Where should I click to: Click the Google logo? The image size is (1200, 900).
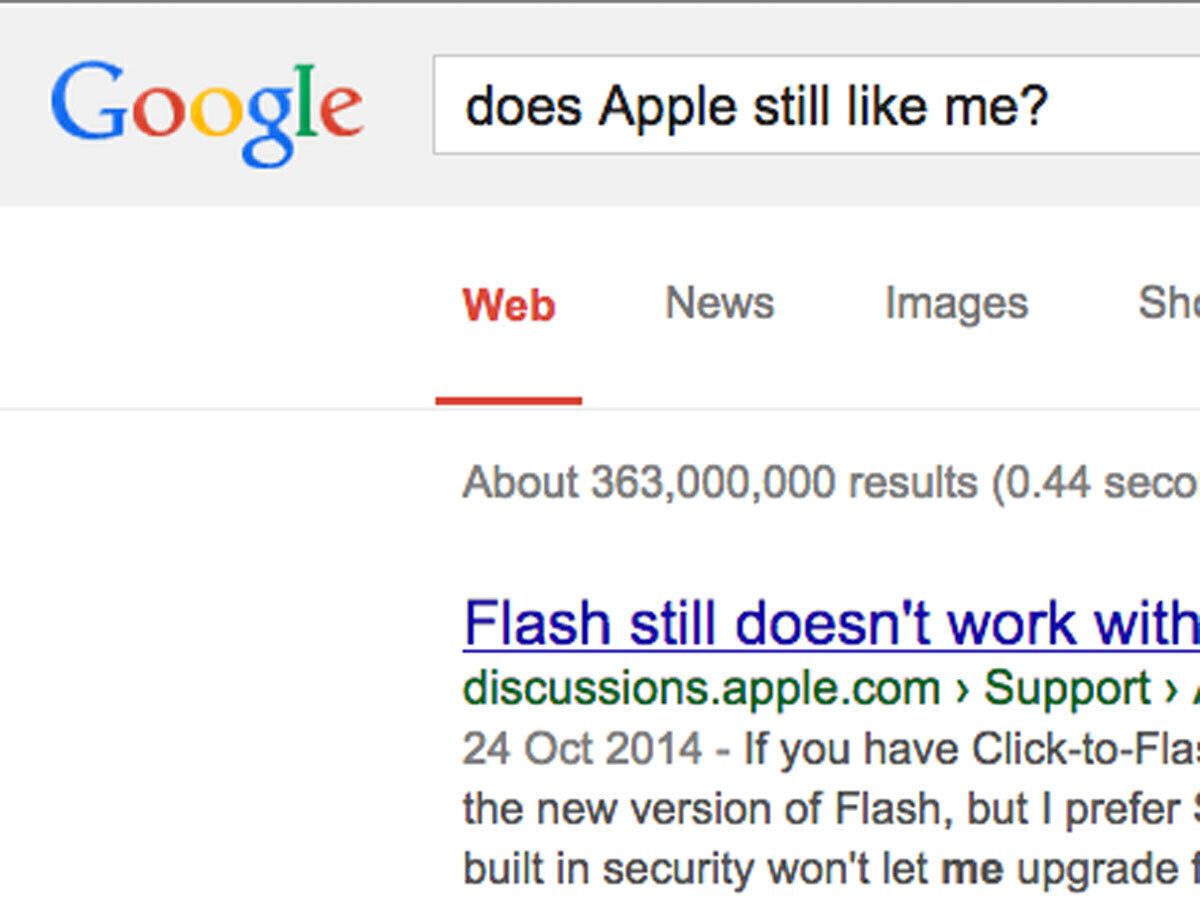206,108
